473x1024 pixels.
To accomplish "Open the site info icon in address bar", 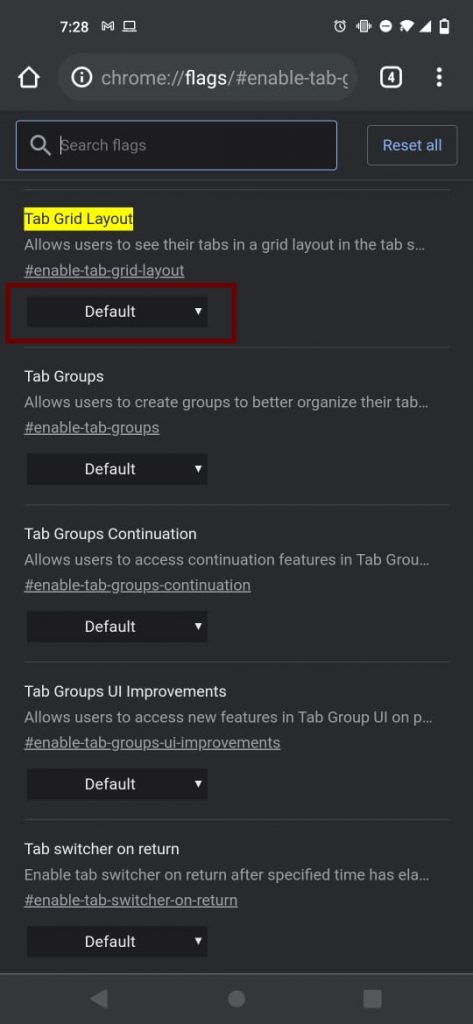I will pyautogui.click(x=82, y=78).
